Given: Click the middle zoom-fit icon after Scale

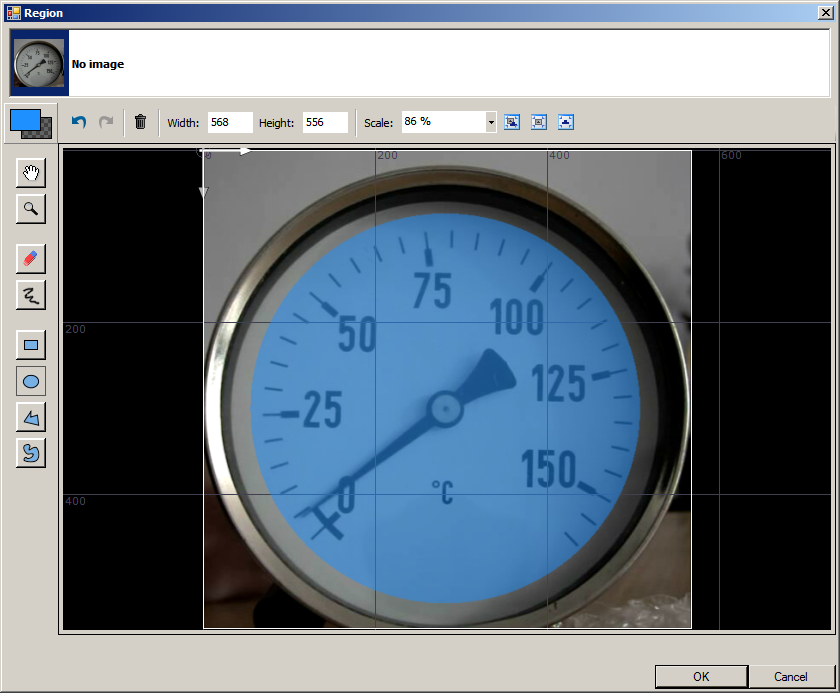Looking at the screenshot, I should [539, 122].
